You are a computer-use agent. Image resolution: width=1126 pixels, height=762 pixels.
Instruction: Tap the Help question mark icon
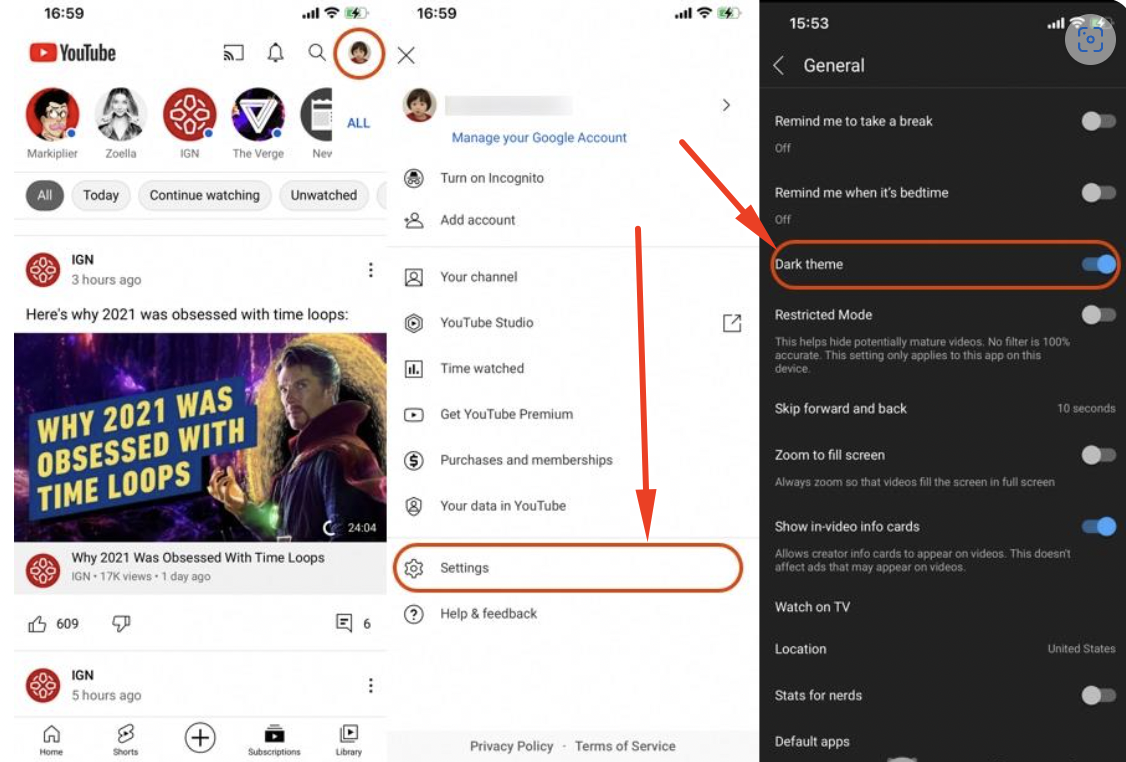click(414, 614)
